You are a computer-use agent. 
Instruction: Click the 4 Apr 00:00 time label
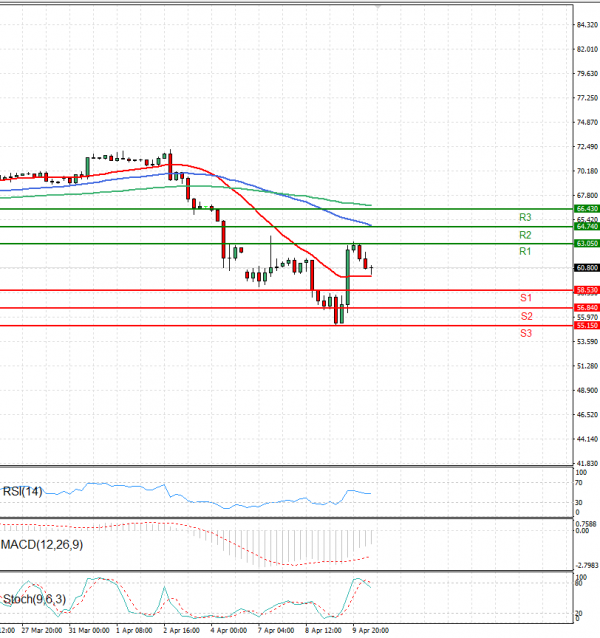[229, 630]
